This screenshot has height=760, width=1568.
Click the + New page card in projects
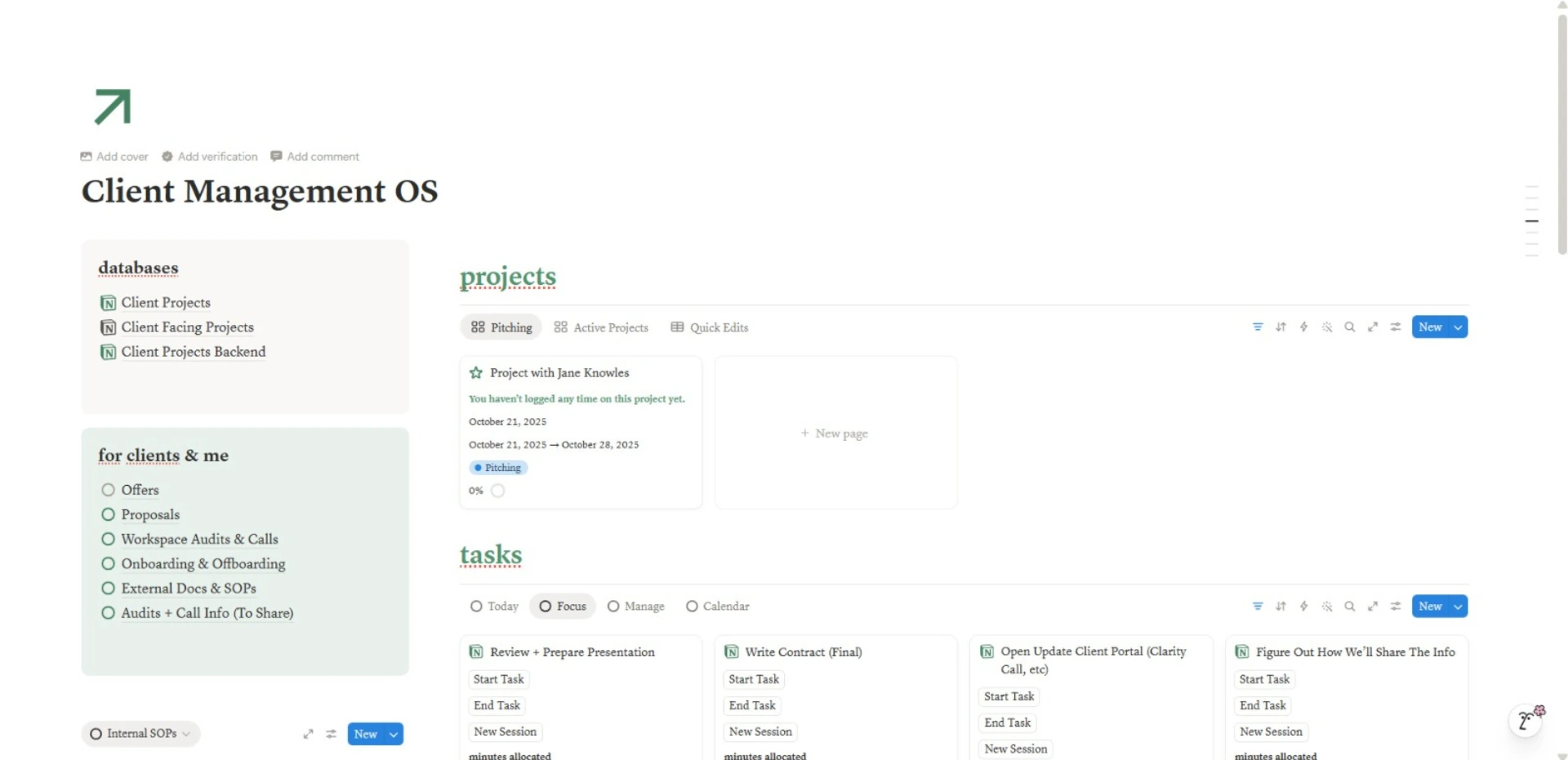pos(835,433)
